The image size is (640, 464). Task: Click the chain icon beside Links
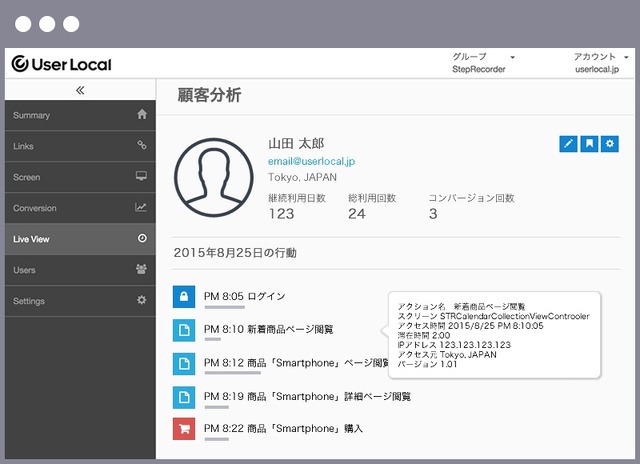(x=142, y=145)
